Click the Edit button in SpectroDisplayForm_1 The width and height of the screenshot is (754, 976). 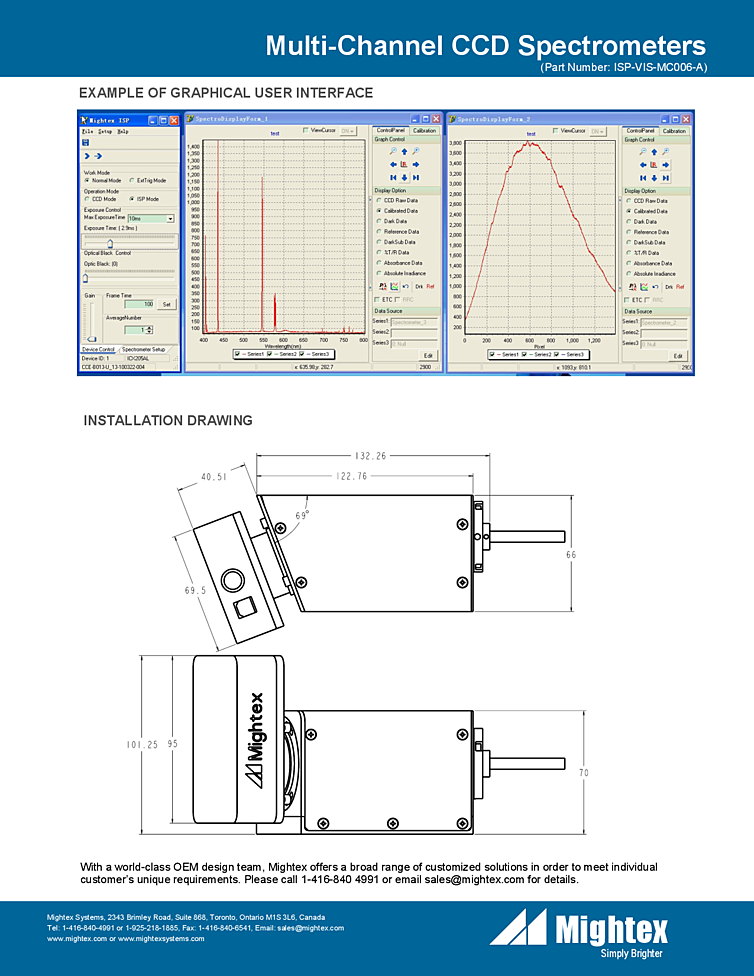pos(428,355)
